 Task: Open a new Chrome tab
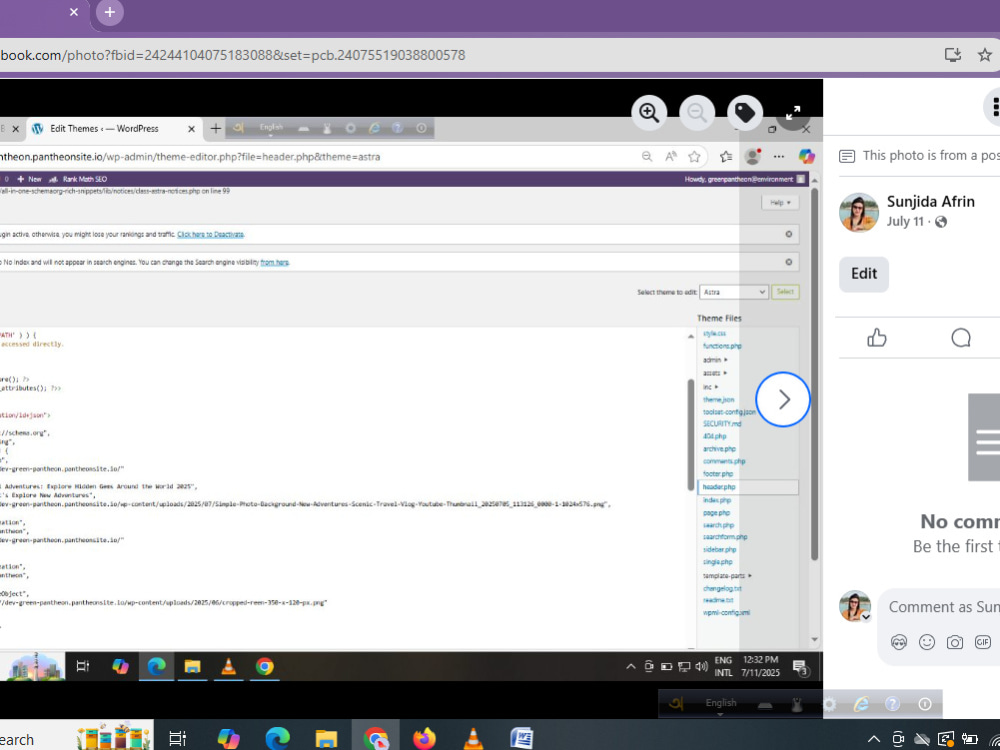coord(110,12)
